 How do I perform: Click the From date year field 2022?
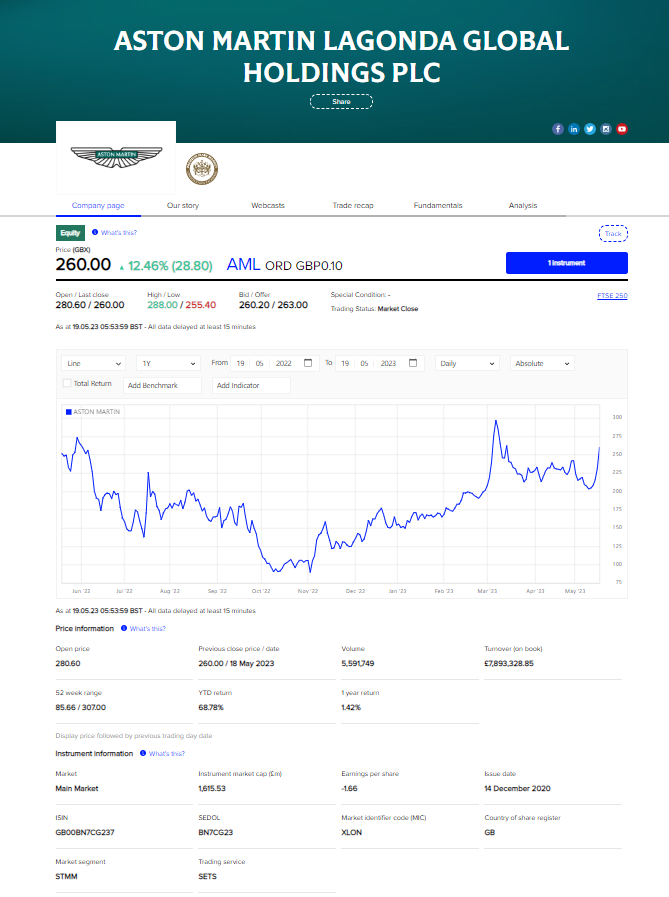click(x=283, y=363)
